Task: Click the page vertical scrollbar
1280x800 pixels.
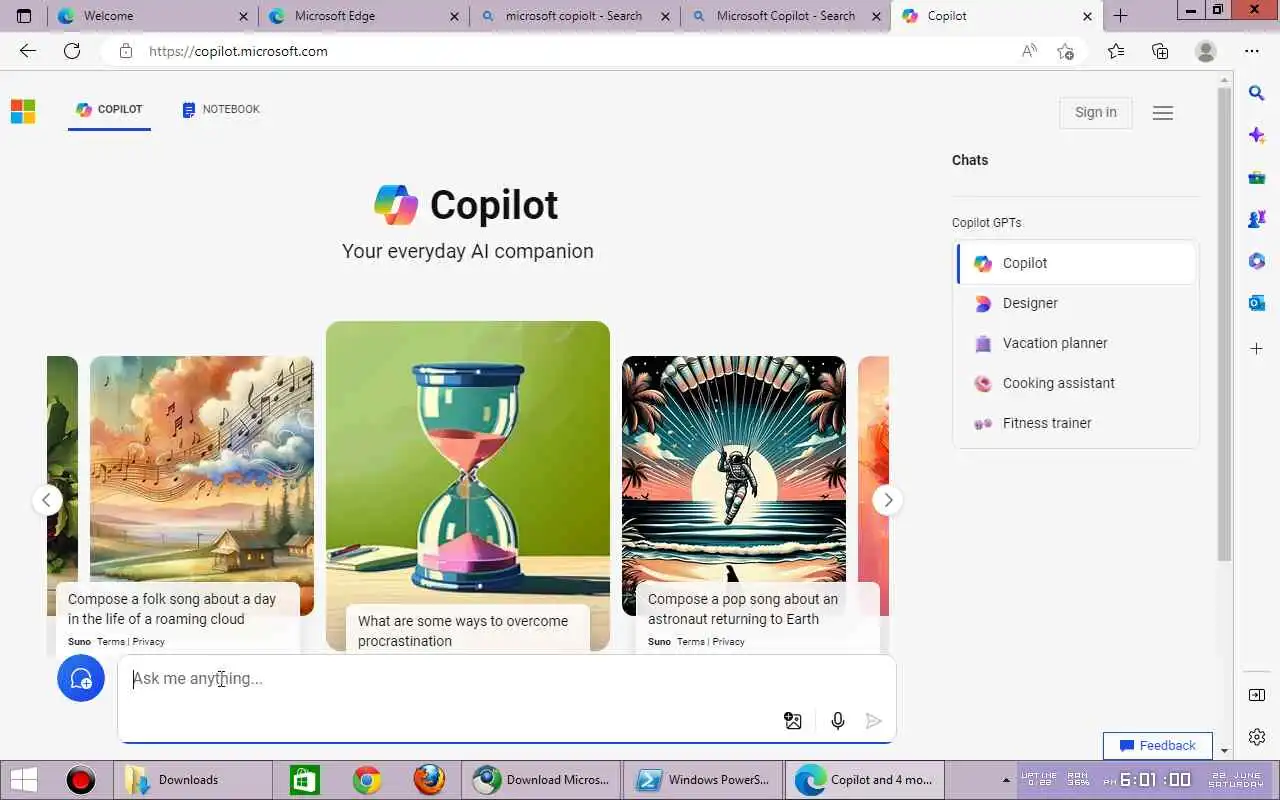Action: coord(1224,325)
